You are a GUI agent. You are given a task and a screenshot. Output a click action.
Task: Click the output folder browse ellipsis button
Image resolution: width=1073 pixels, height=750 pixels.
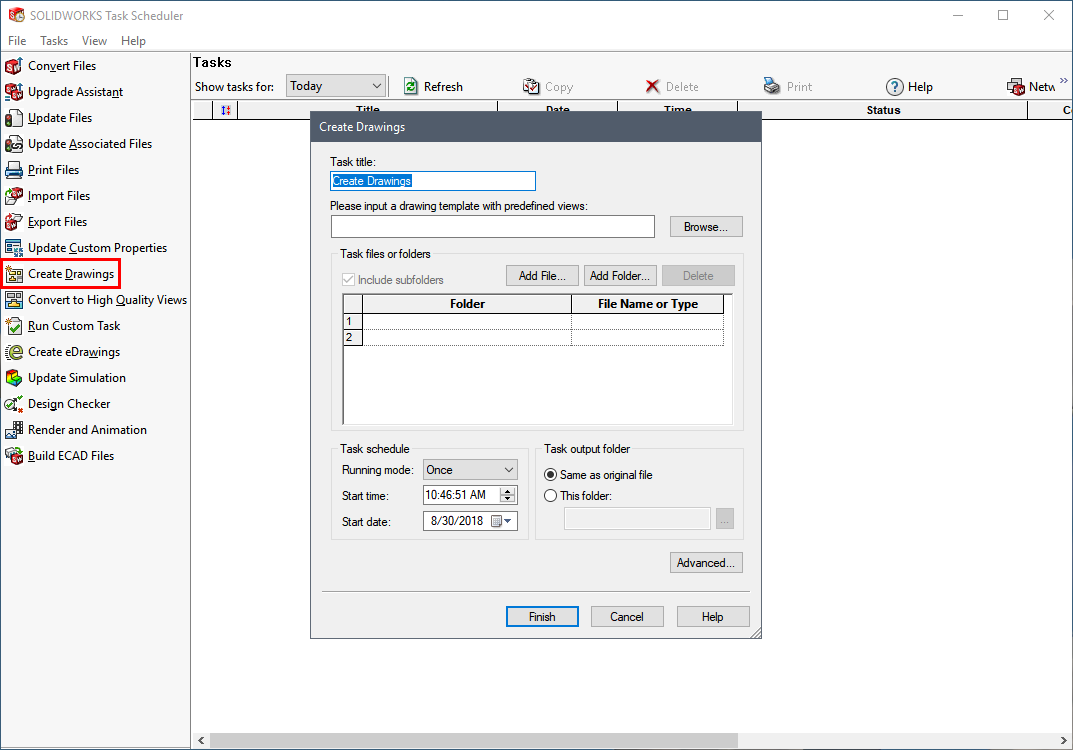pyautogui.click(x=725, y=519)
